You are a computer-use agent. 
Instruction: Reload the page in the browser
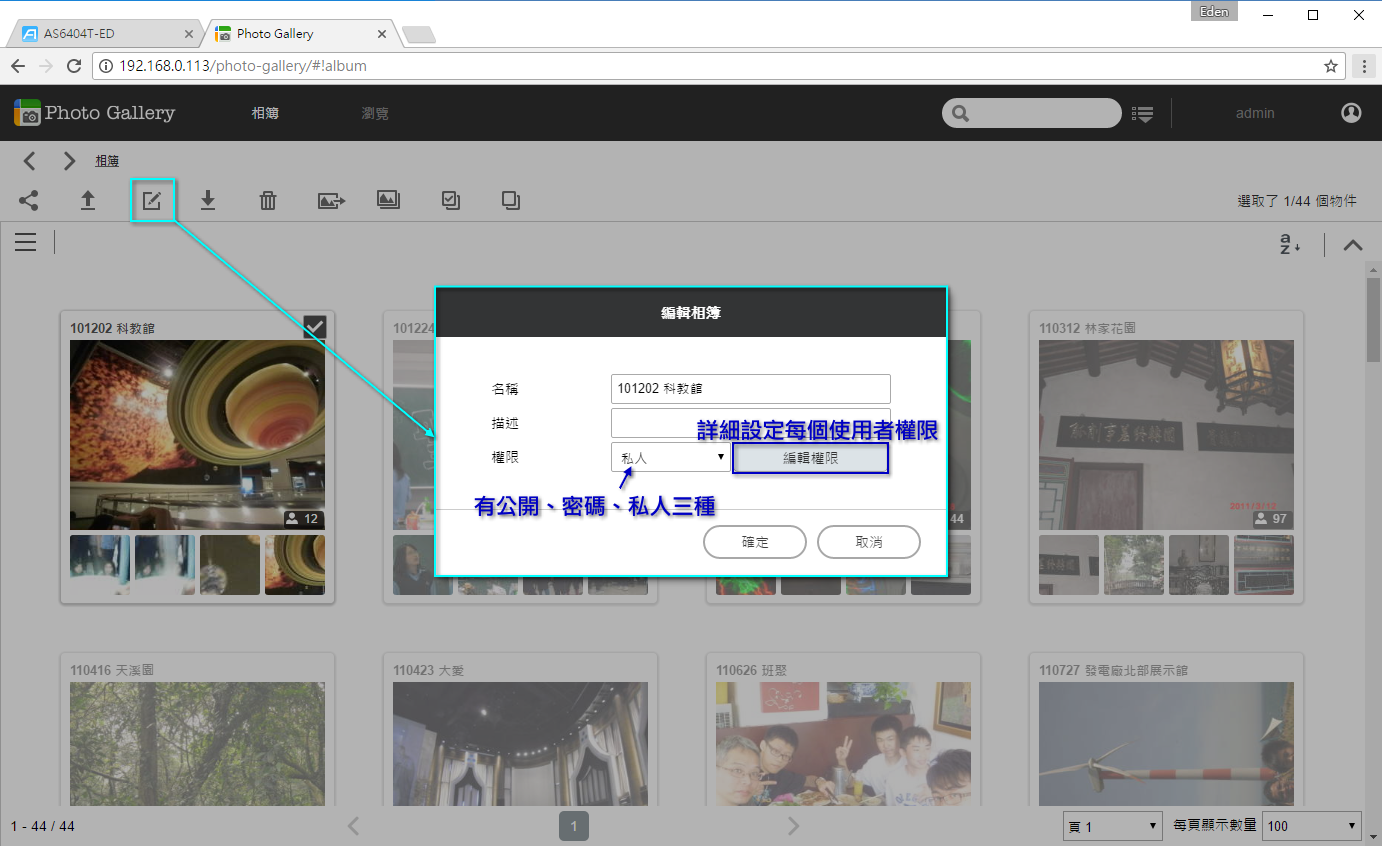(x=73, y=66)
